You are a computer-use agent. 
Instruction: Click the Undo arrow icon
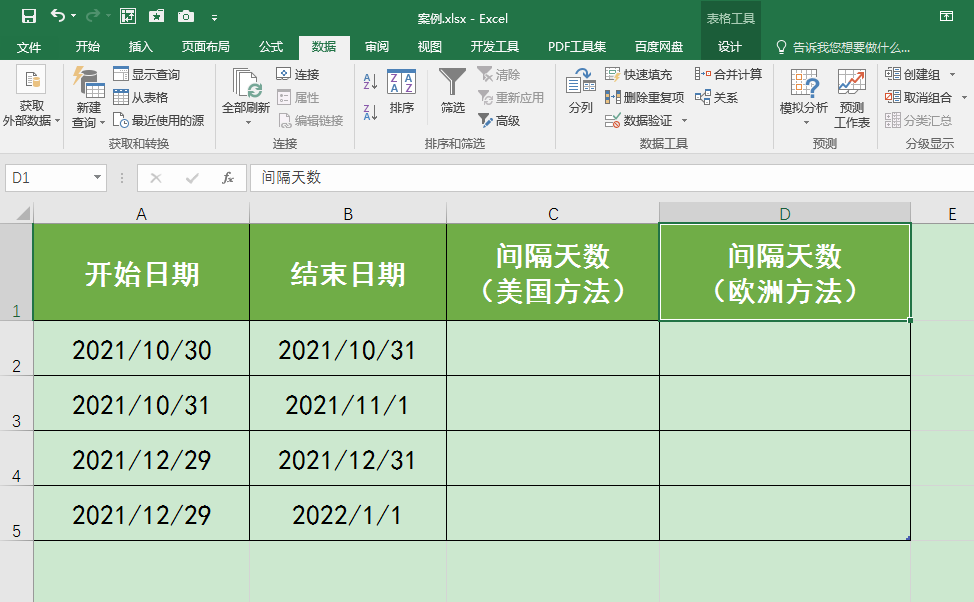click(57, 16)
